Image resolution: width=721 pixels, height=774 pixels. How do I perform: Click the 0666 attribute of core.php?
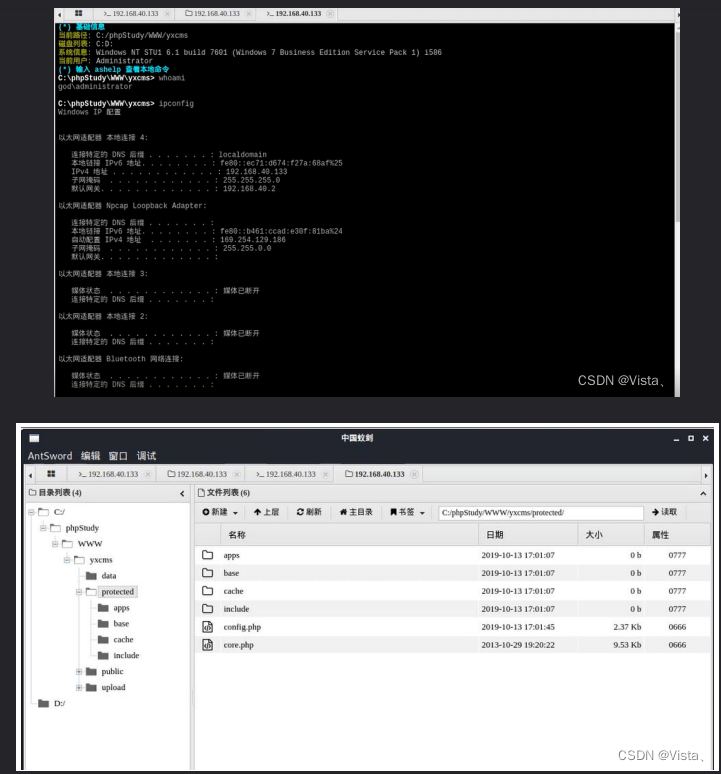(677, 645)
